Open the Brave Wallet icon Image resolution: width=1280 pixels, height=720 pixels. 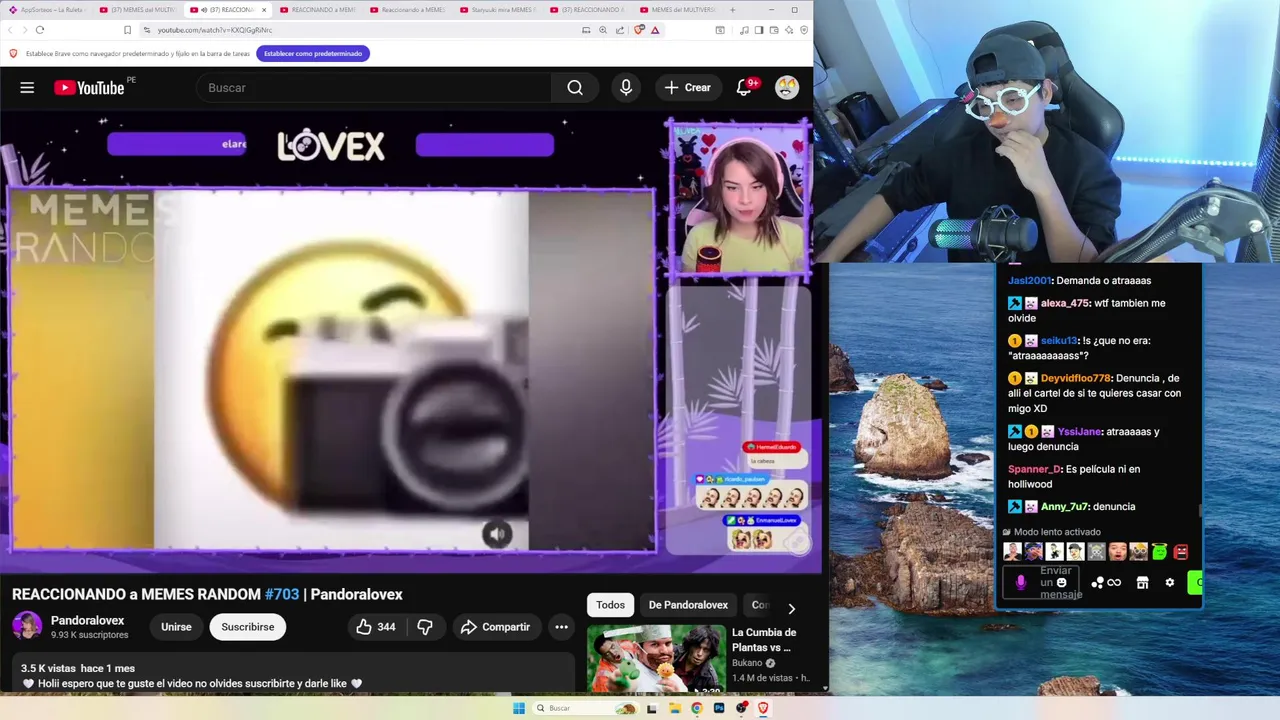point(774,30)
